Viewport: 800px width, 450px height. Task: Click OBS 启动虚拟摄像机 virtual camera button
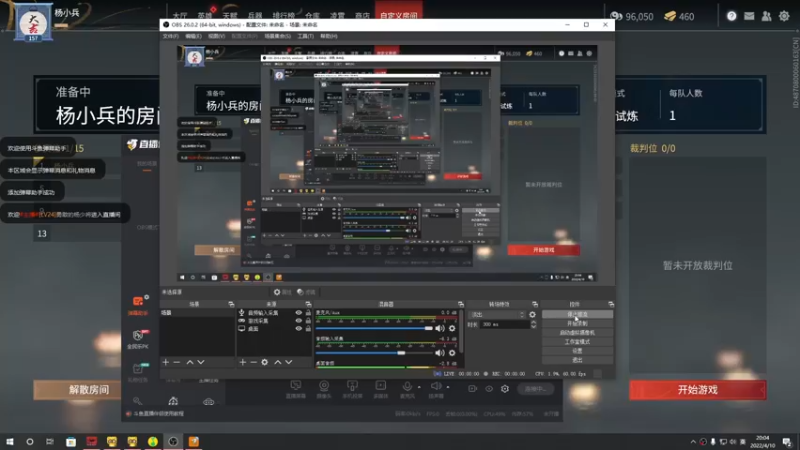coord(578,333)
